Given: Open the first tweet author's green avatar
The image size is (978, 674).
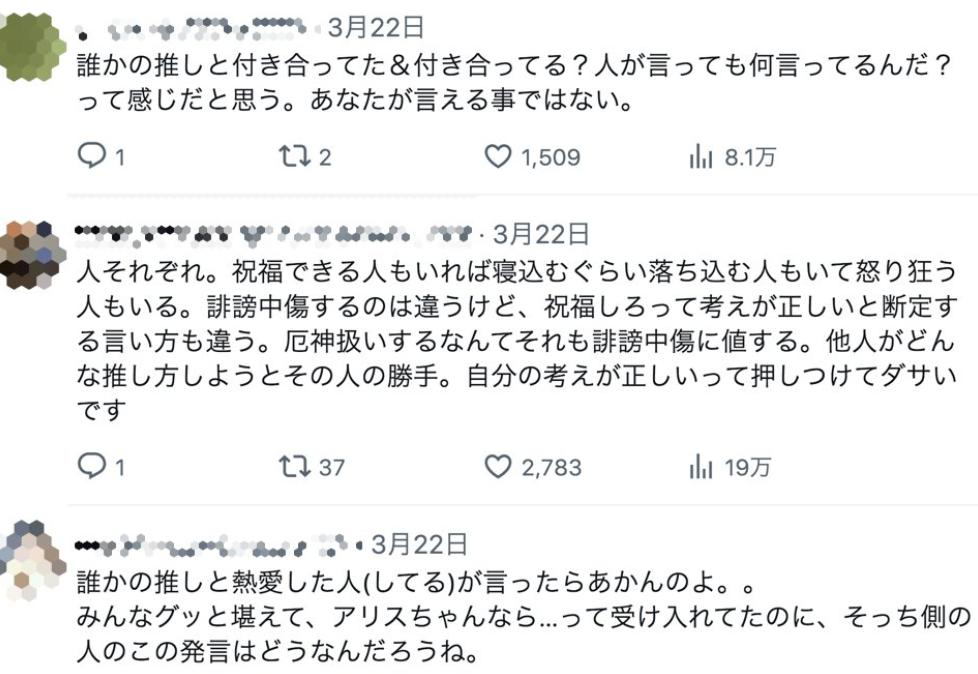Looking at the screenshot, I should point(32,47).
